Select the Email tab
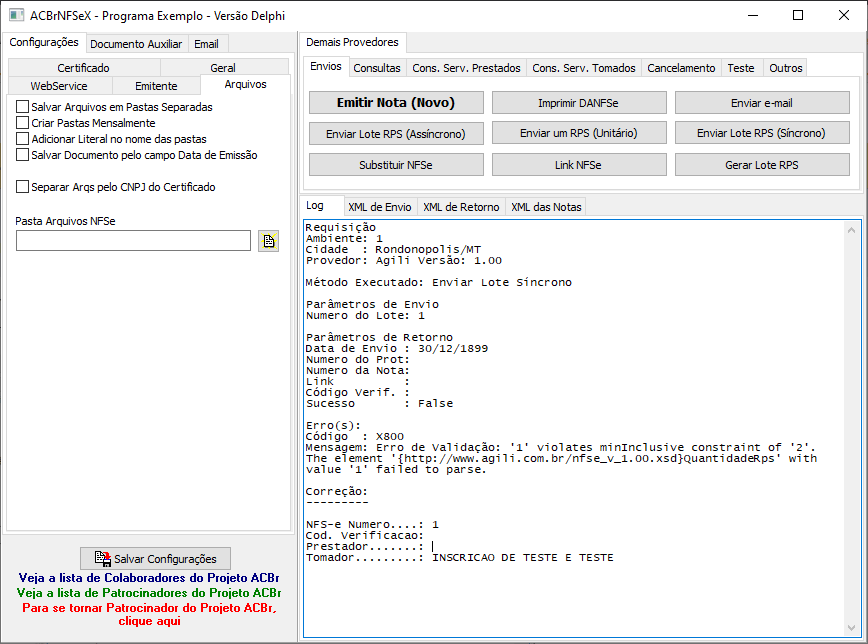This screenshot has height=644, width=868. coord(206,44)
